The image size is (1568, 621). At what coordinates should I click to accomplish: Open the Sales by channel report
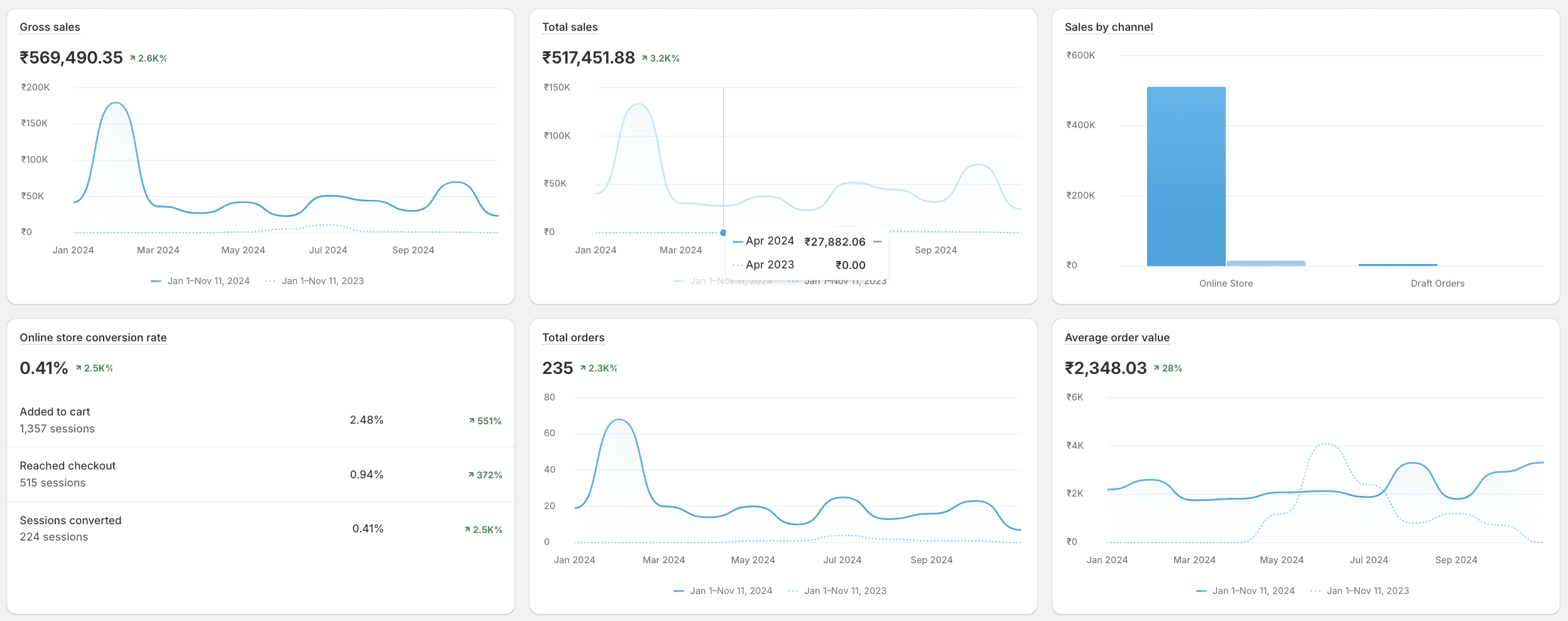coord(1109,27)
